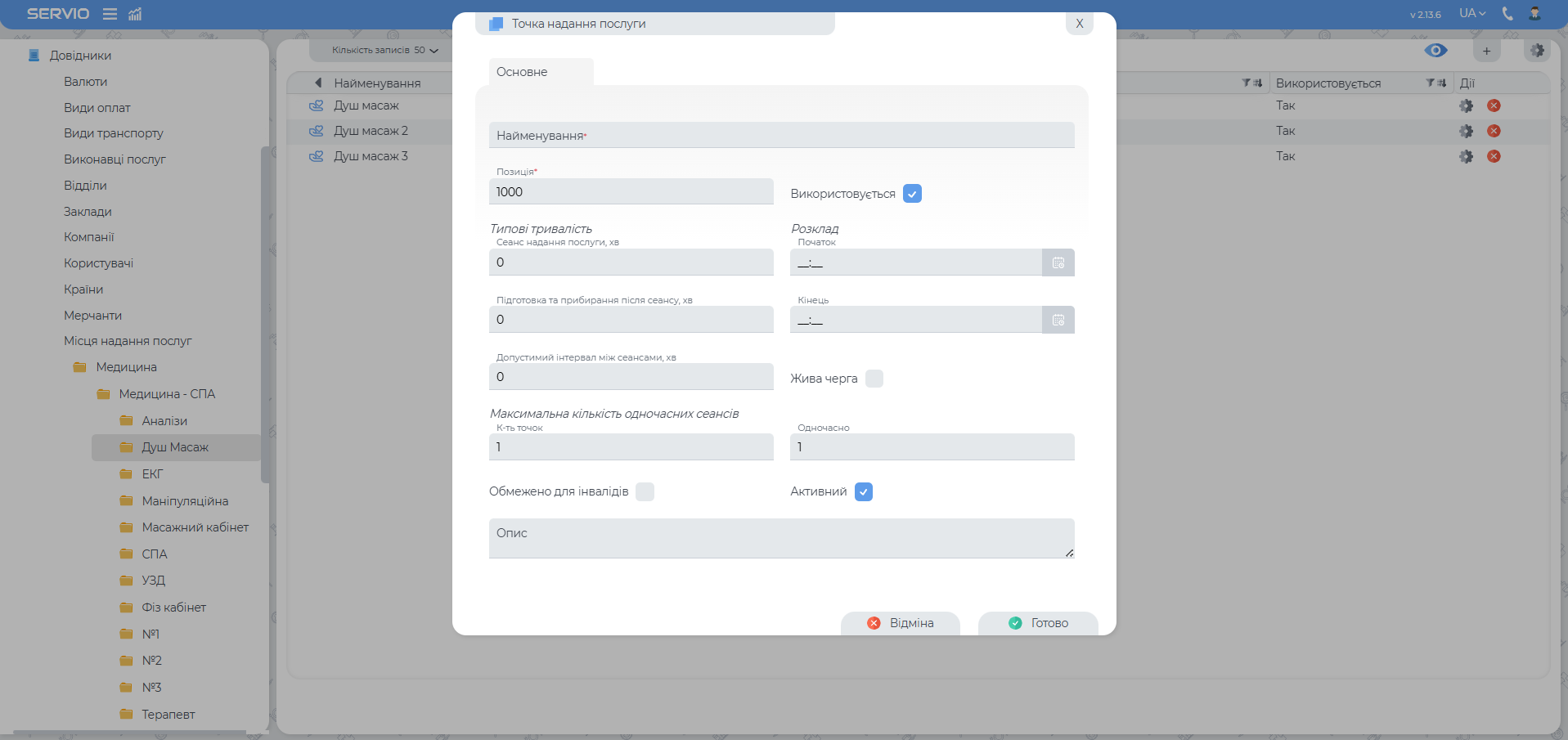
Task: Click the statistics chart icon in header
Action: coord(135,14)
